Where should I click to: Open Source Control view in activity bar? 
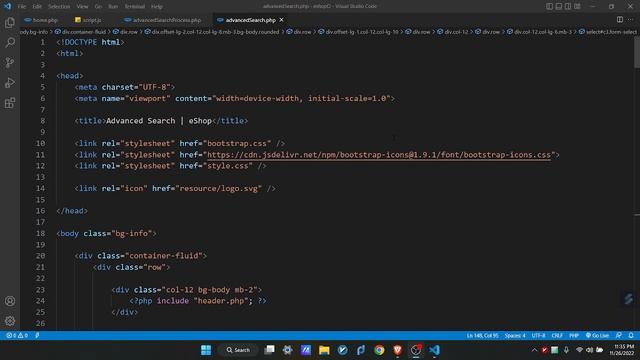10,62
